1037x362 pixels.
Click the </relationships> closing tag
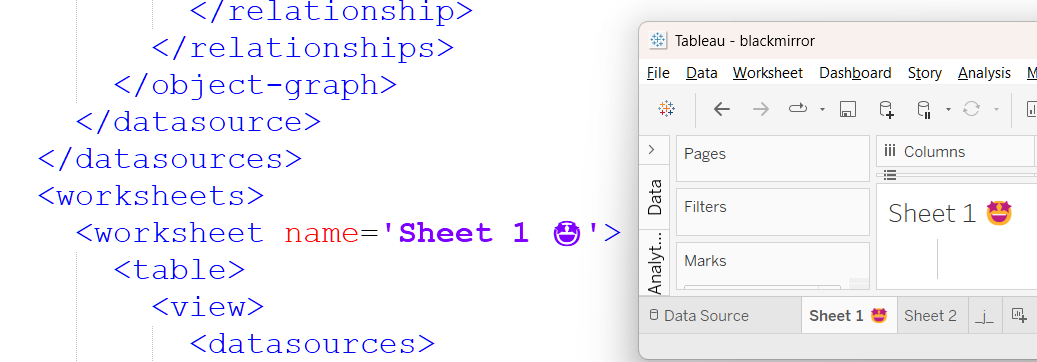pyautogui.click(x=302, y=48)
